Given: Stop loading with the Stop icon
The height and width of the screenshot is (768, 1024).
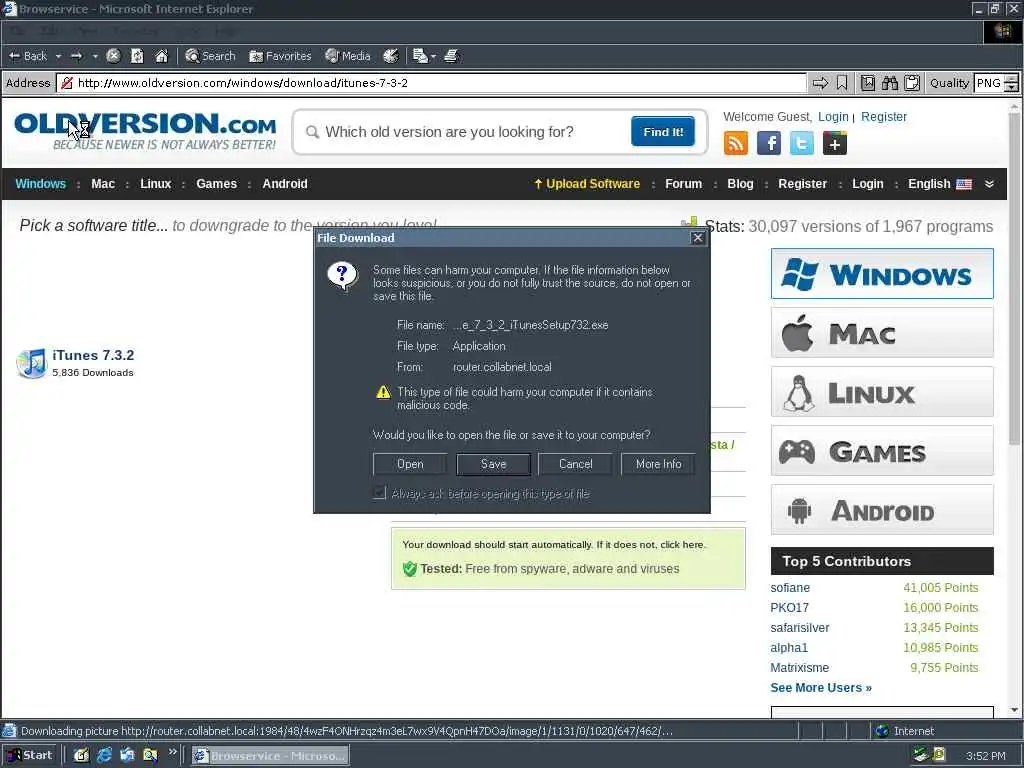Looking at the screenshot, I should click(x=113, y=56).
